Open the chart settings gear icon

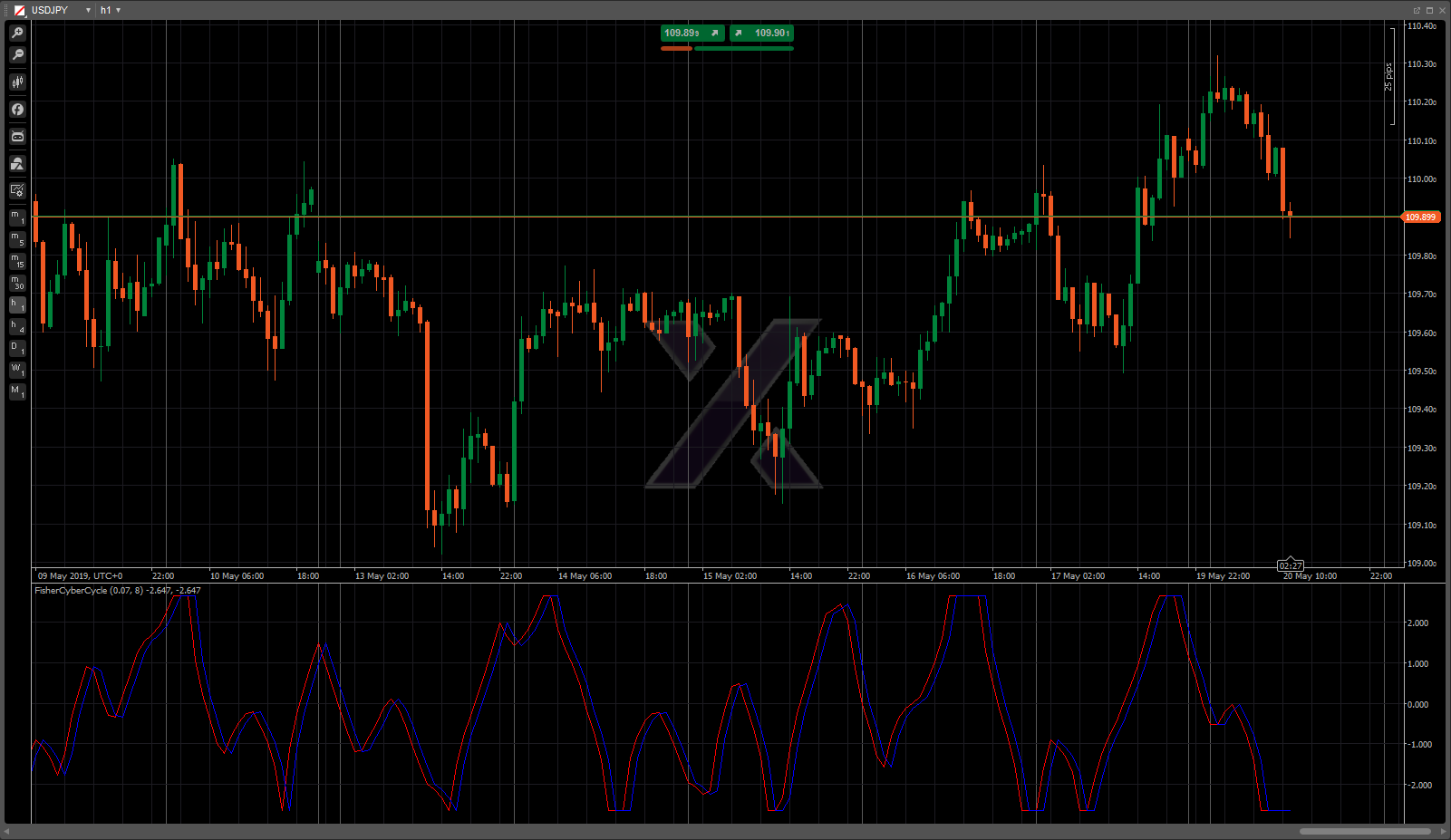17,190
